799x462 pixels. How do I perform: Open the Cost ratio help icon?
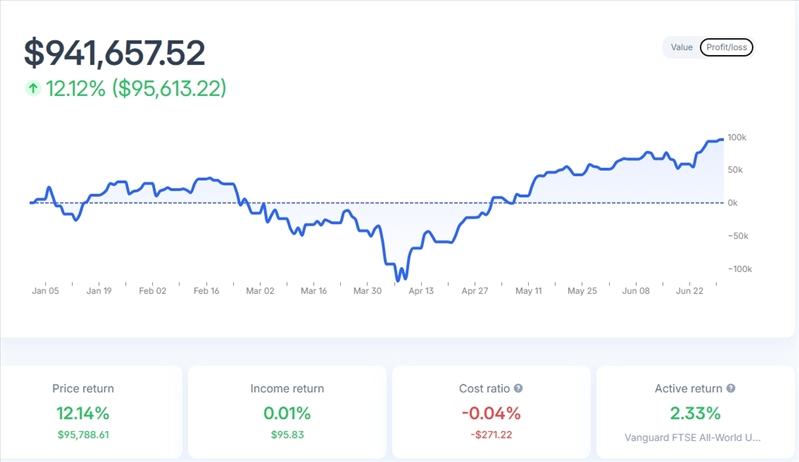519,388
